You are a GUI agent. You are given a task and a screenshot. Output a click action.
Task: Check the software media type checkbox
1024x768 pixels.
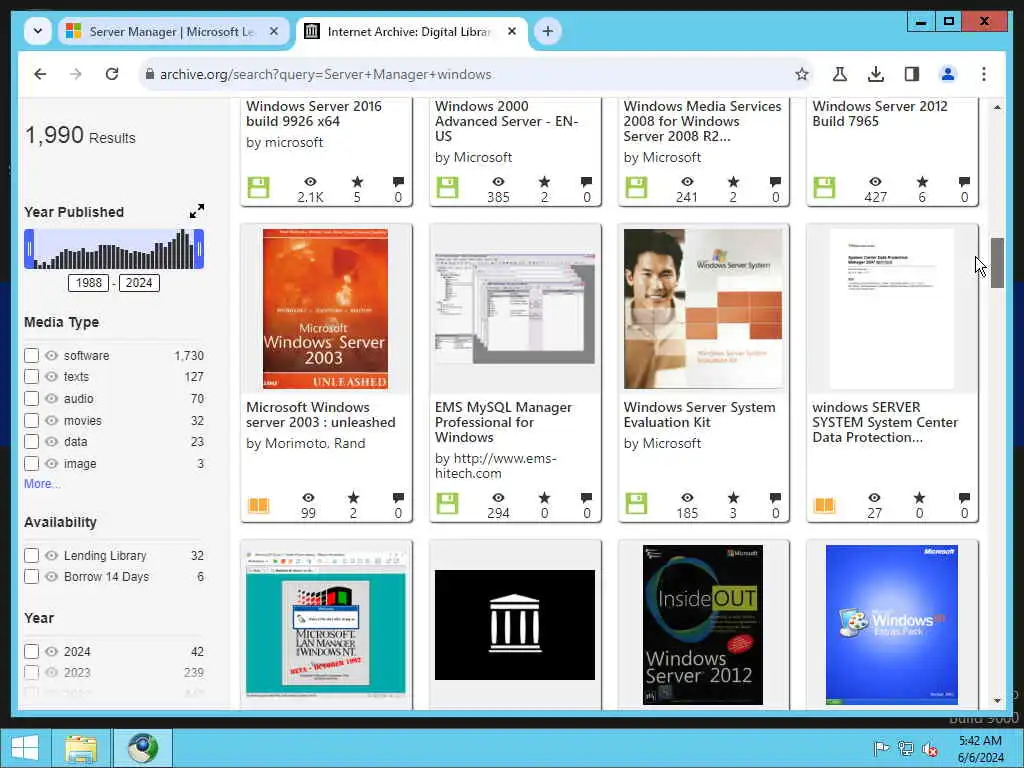31,355
